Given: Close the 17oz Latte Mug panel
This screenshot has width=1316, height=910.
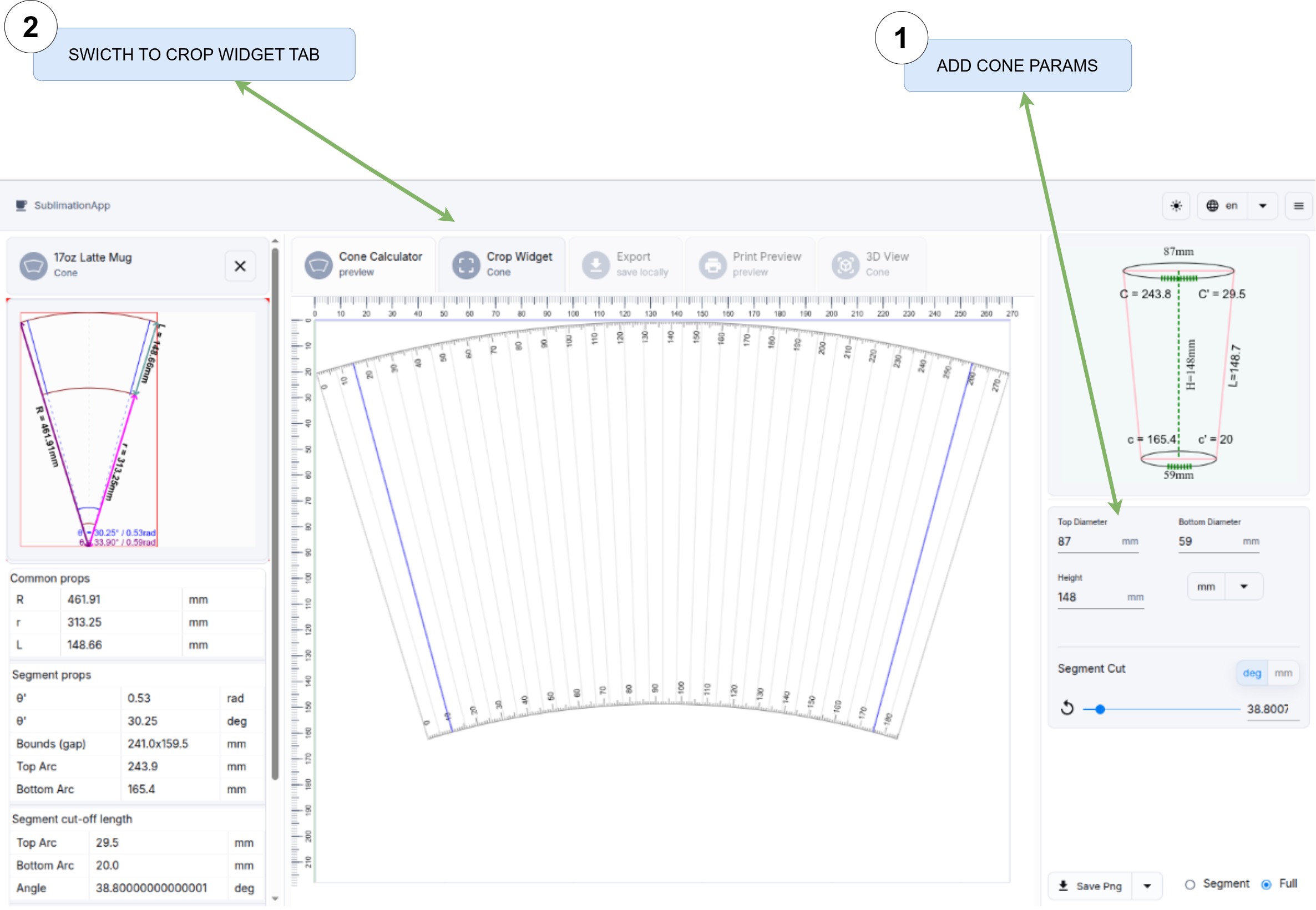Looking at the screenshot, I should 240,266.
